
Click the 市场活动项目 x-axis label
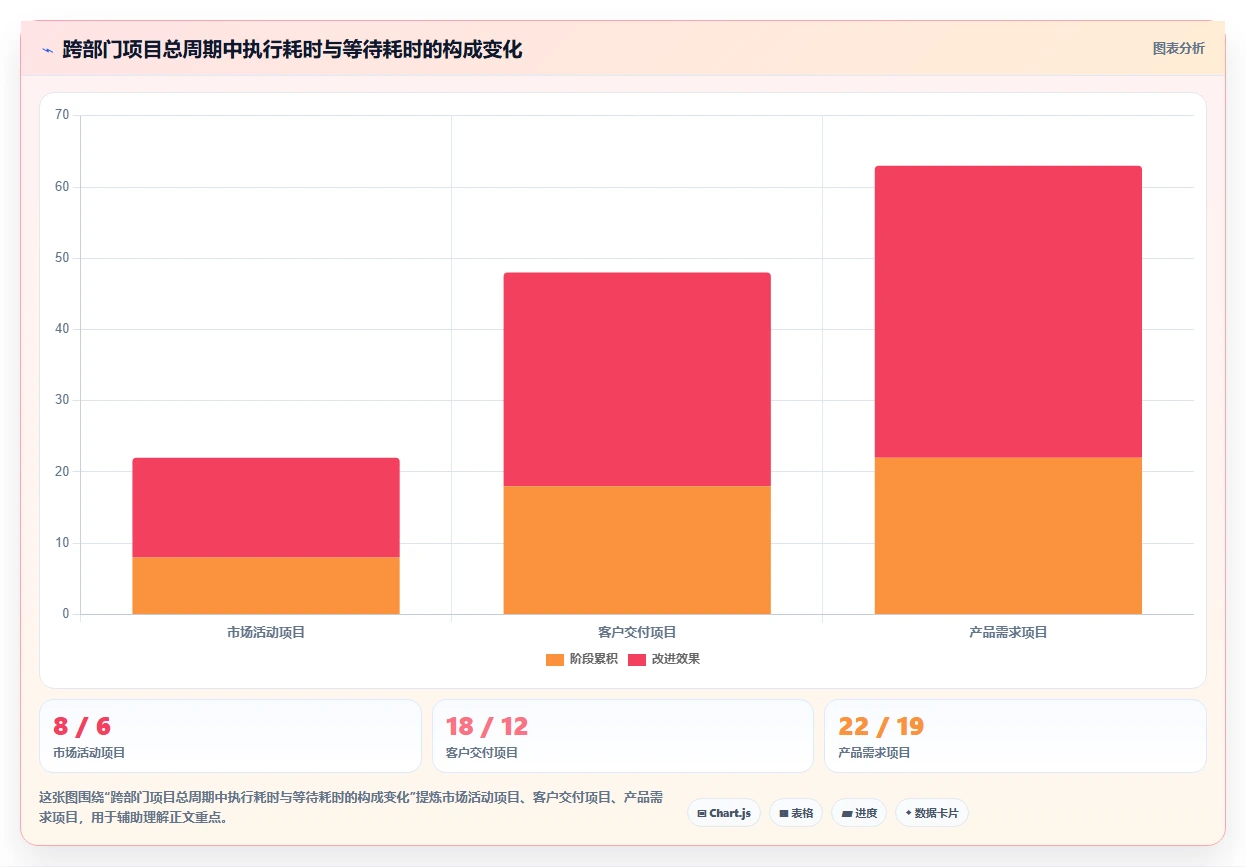pos(266,633)
